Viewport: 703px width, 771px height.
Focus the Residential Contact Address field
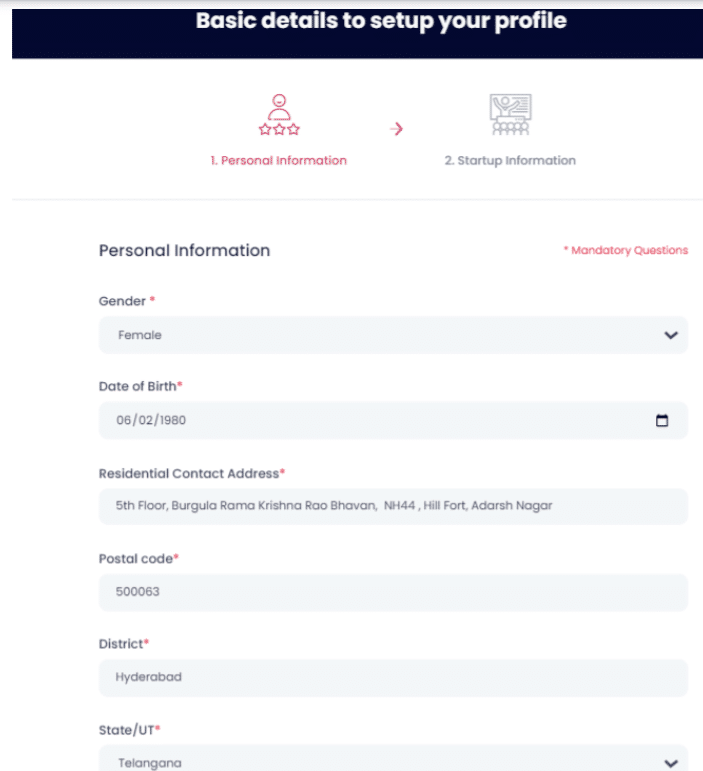tap(393, 506)
